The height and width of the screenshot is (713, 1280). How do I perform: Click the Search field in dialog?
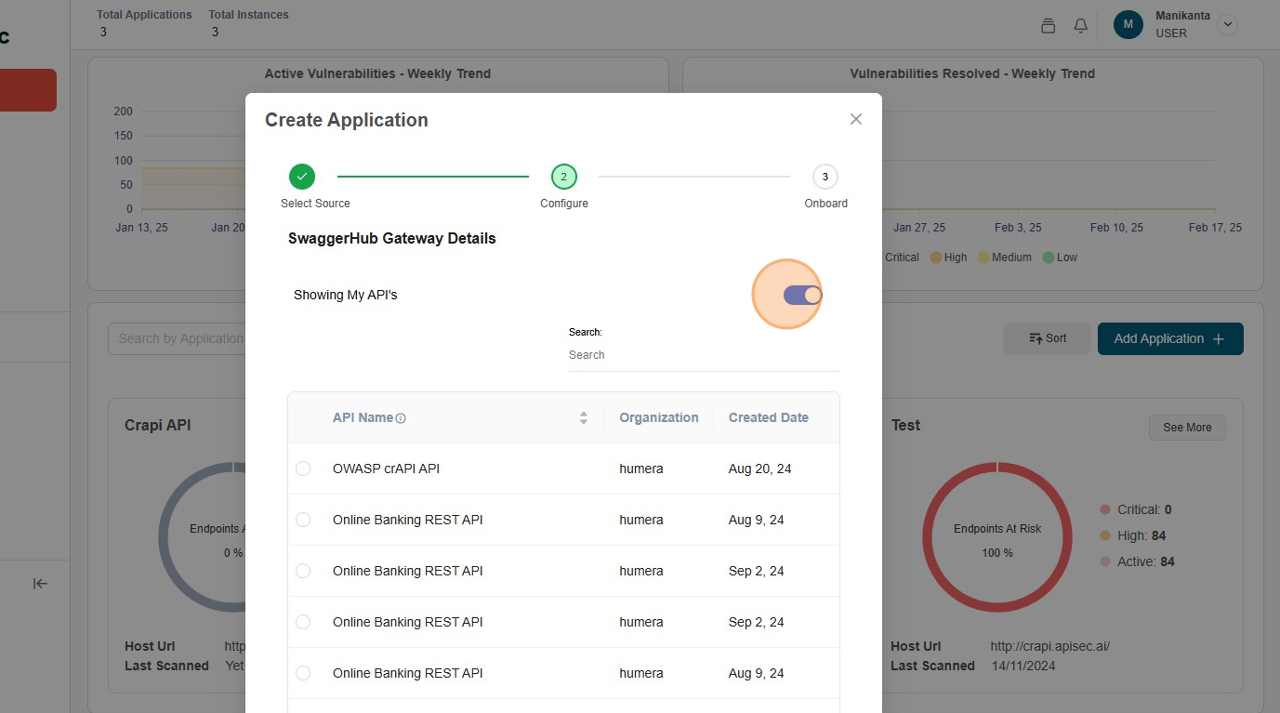pos(703,355)
